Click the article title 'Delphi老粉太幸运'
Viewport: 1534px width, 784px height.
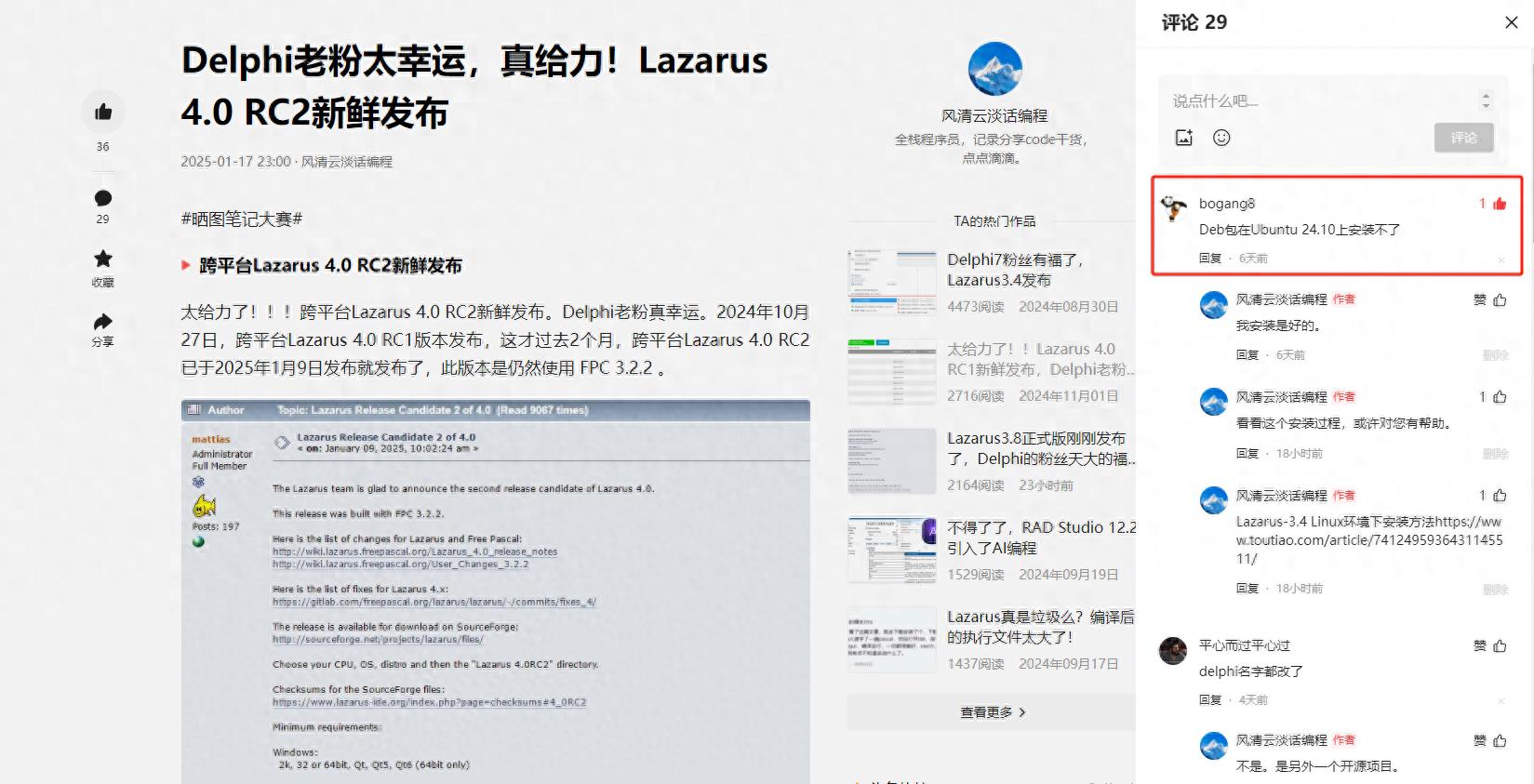tap(474, 86)
